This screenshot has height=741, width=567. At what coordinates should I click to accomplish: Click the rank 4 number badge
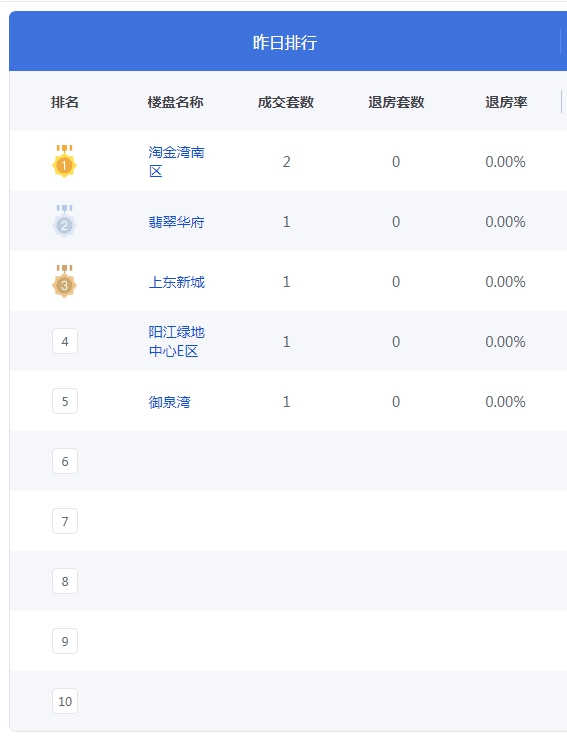(65, 341)
